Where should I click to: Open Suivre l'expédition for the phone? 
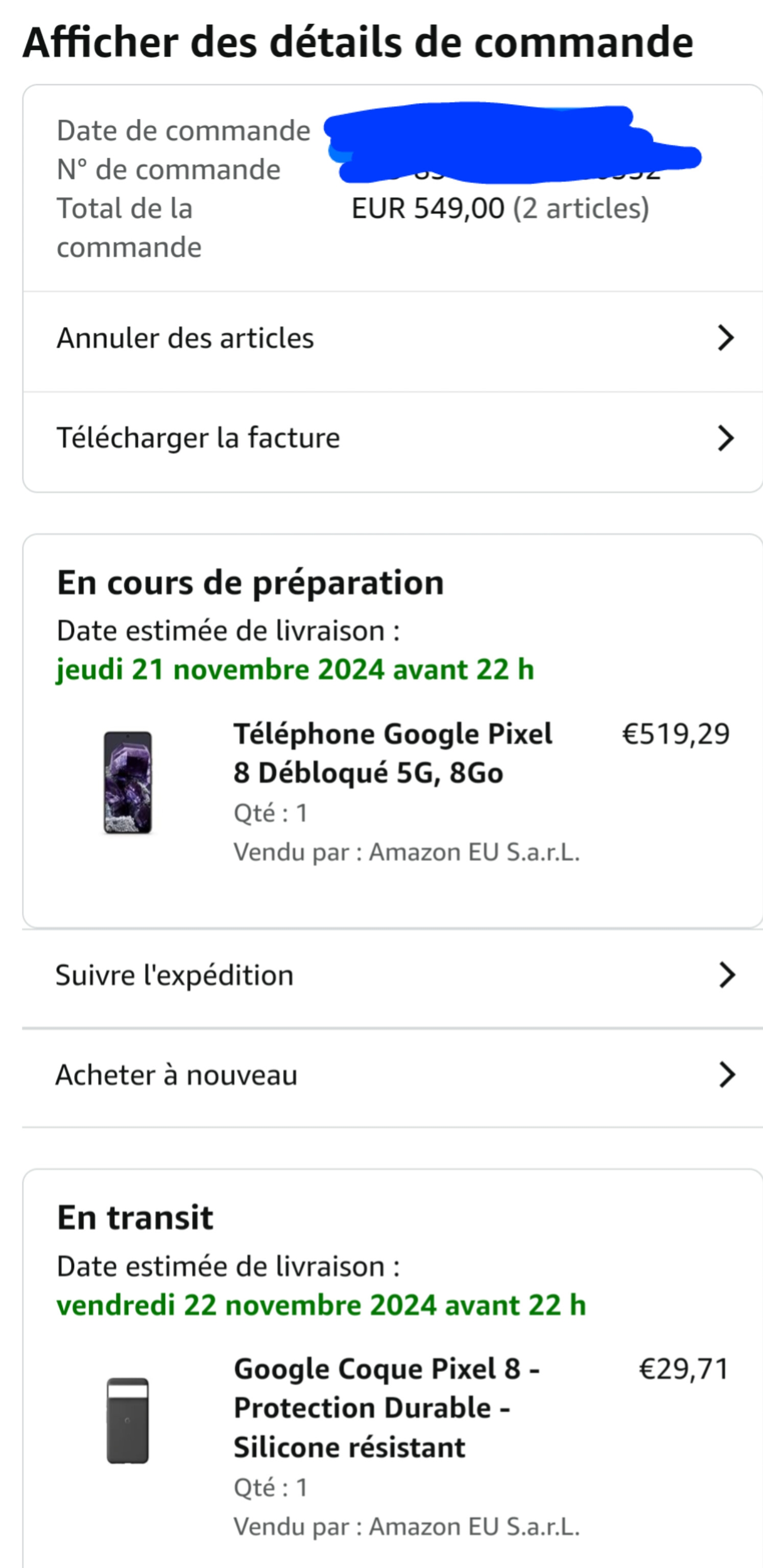coord(175,975)
